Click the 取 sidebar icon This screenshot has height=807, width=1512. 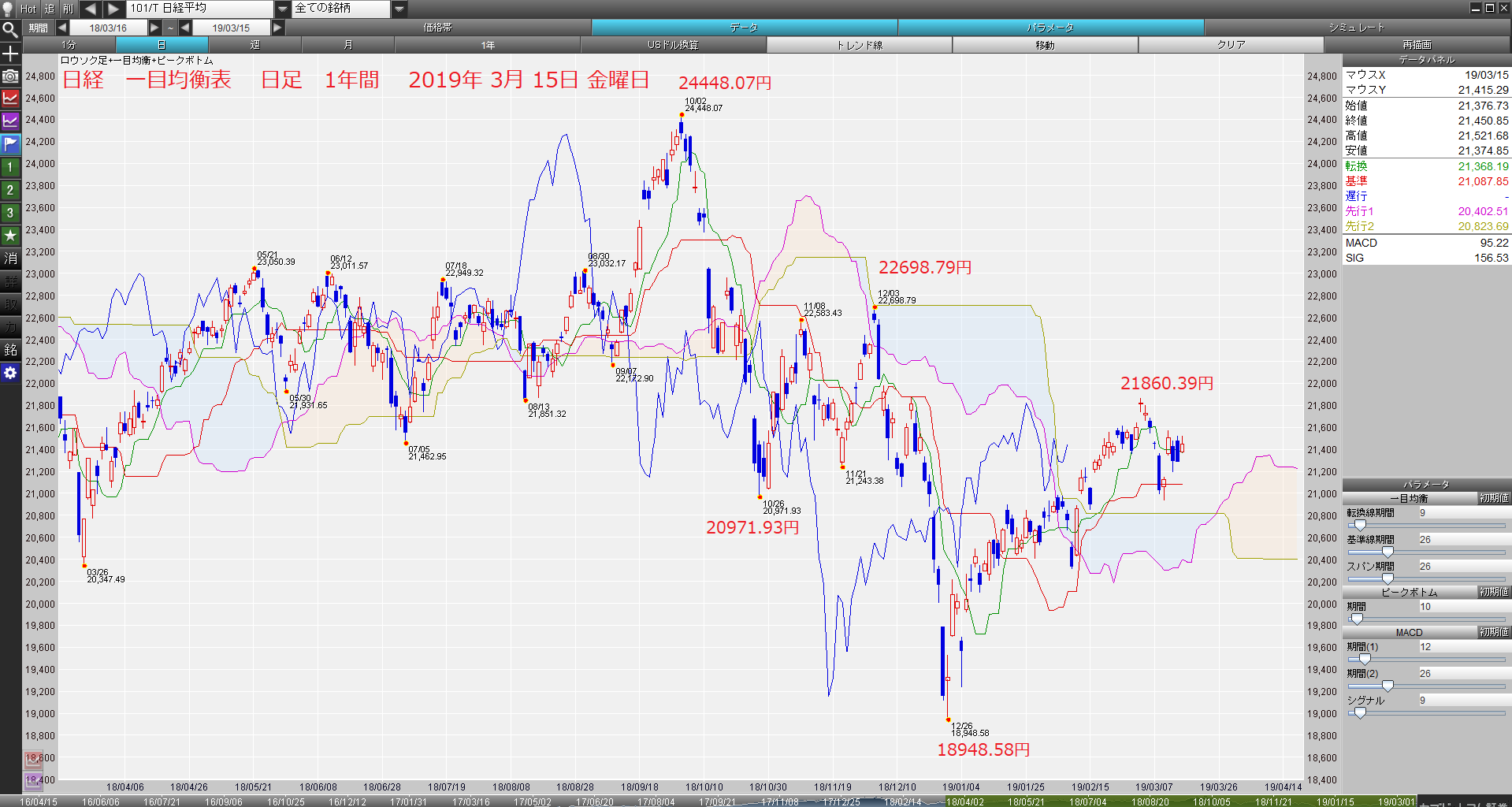point(10,304)
